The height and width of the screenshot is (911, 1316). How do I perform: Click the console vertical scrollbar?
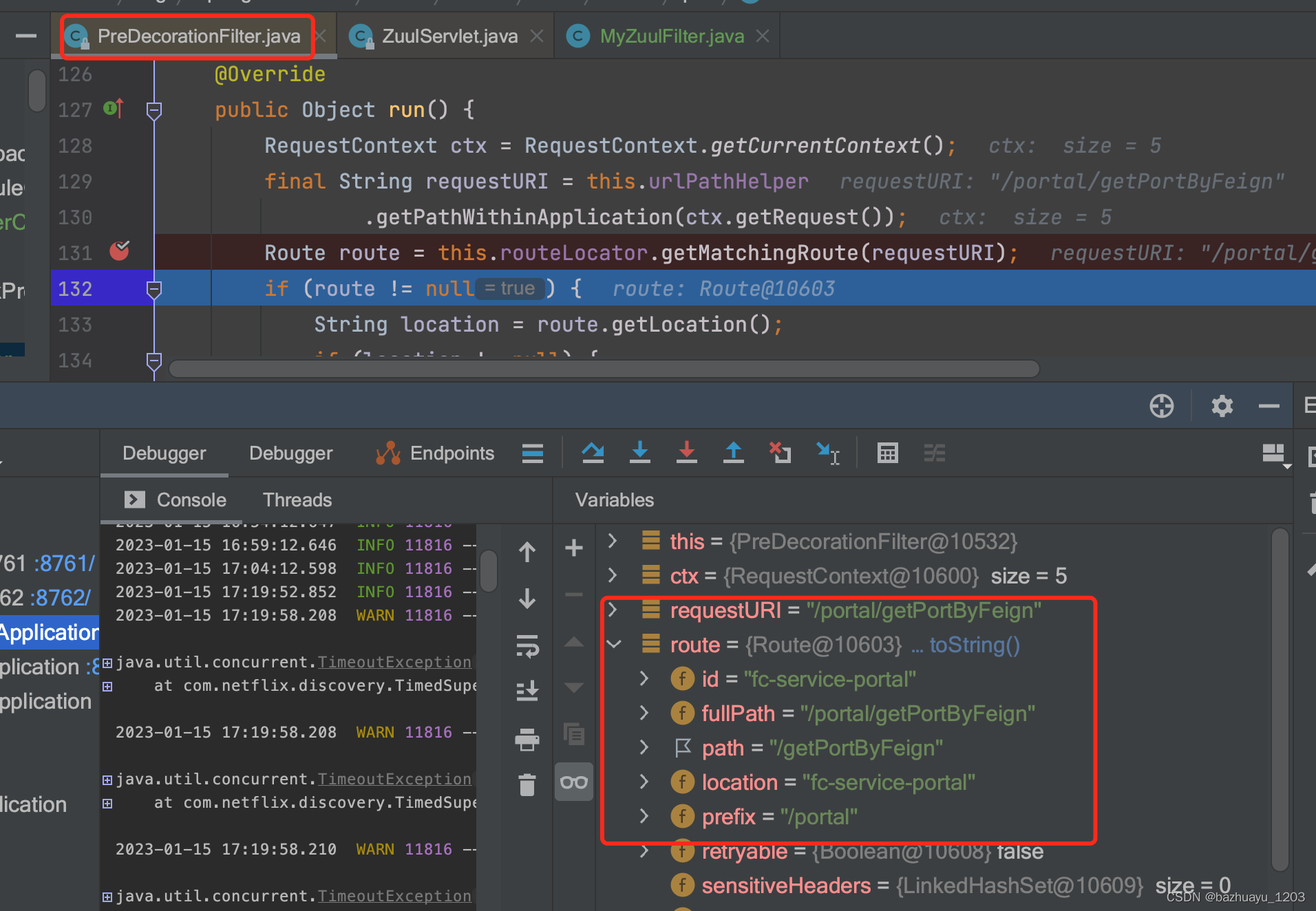click(x=489, y=571)
